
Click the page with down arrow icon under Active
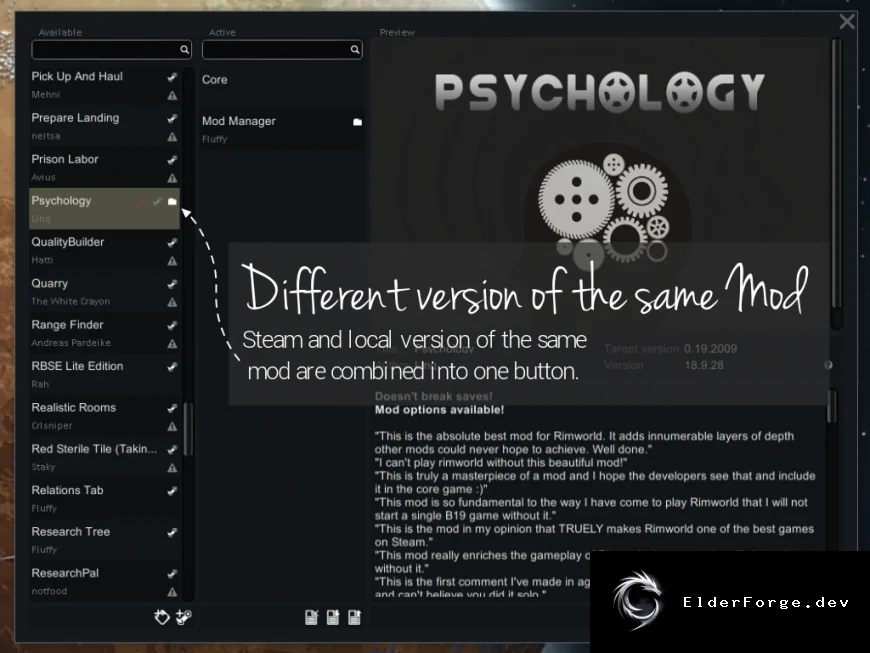333,617
